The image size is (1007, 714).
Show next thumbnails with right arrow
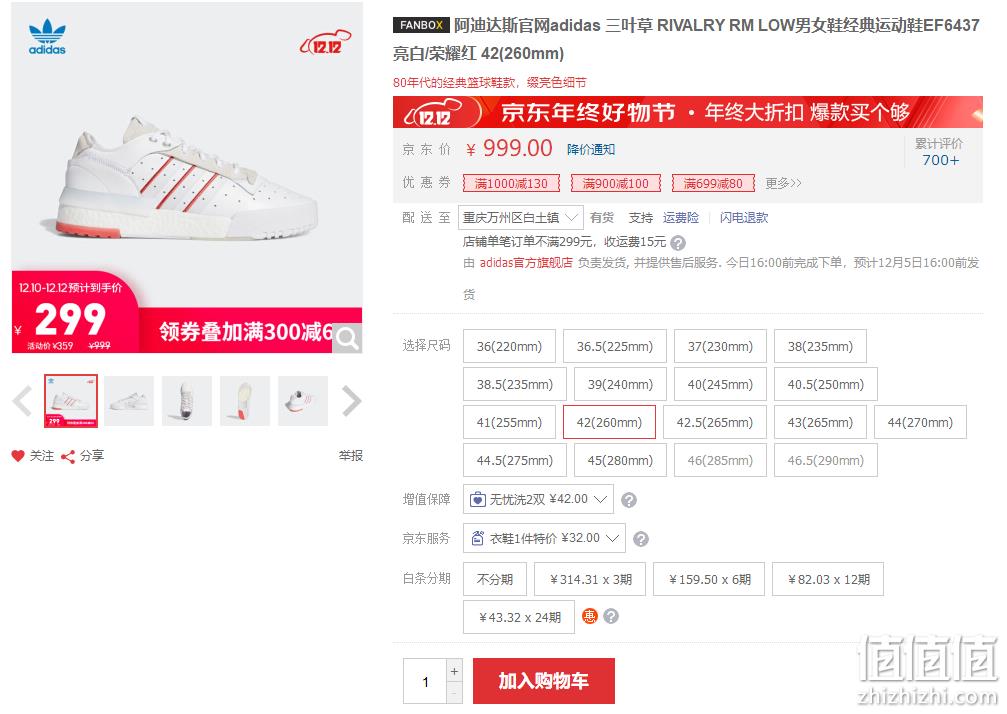click(351, 401)
